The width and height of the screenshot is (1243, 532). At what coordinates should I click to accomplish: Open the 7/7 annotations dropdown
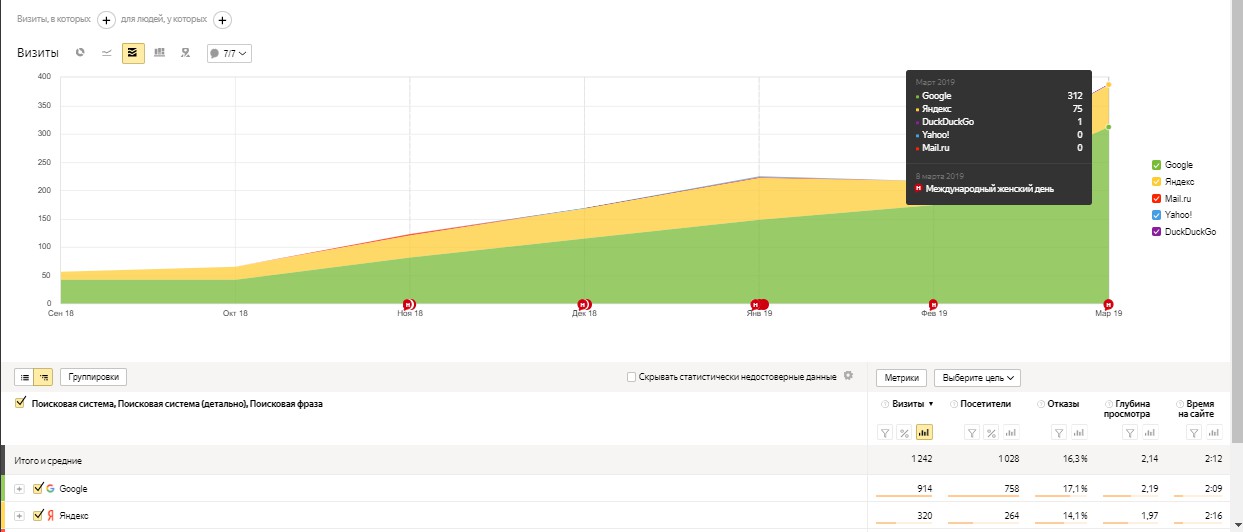point(229,53)
